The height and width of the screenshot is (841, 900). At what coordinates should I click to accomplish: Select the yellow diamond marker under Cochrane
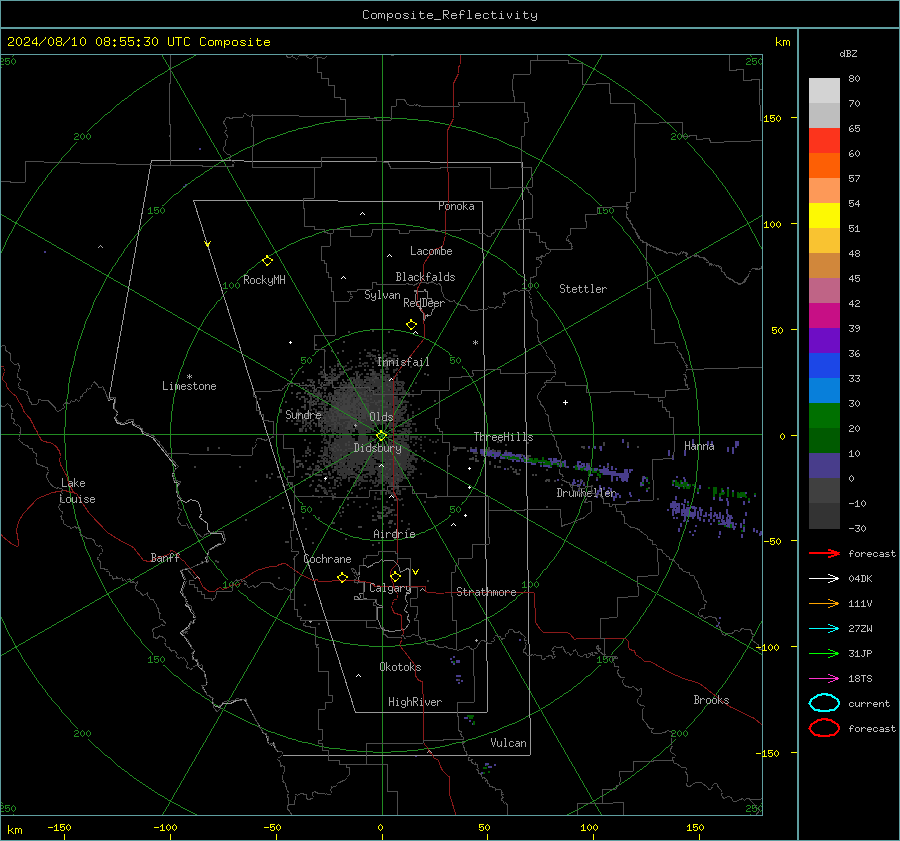coord(342,577)
